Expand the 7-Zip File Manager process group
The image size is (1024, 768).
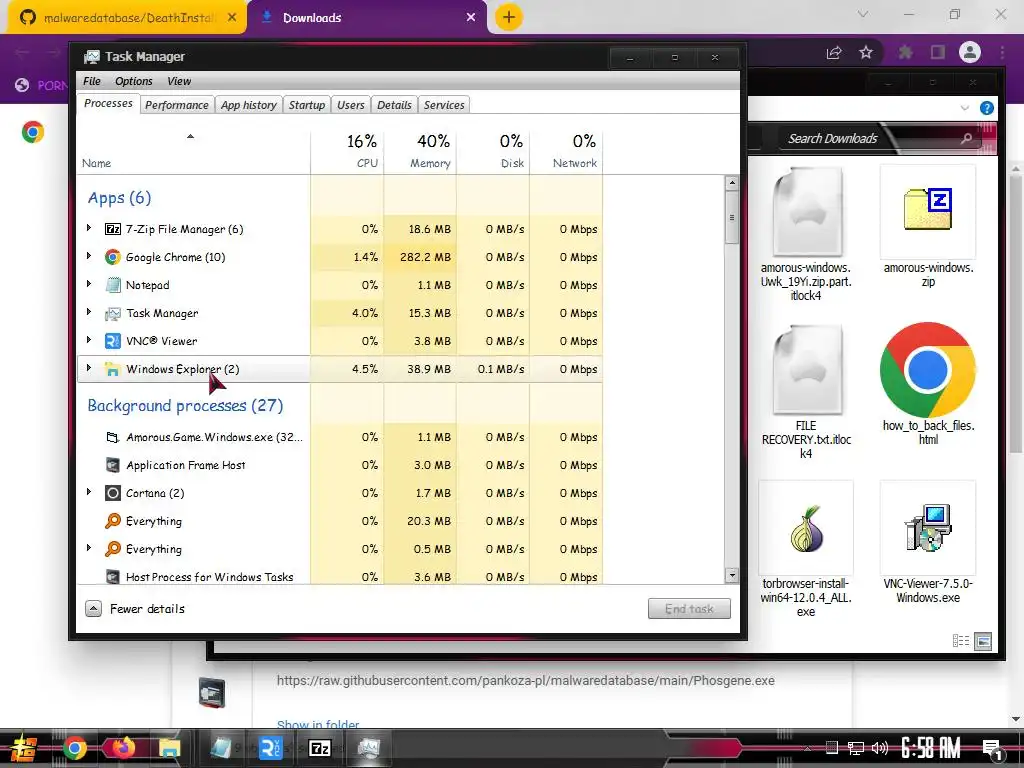[89, 228]
